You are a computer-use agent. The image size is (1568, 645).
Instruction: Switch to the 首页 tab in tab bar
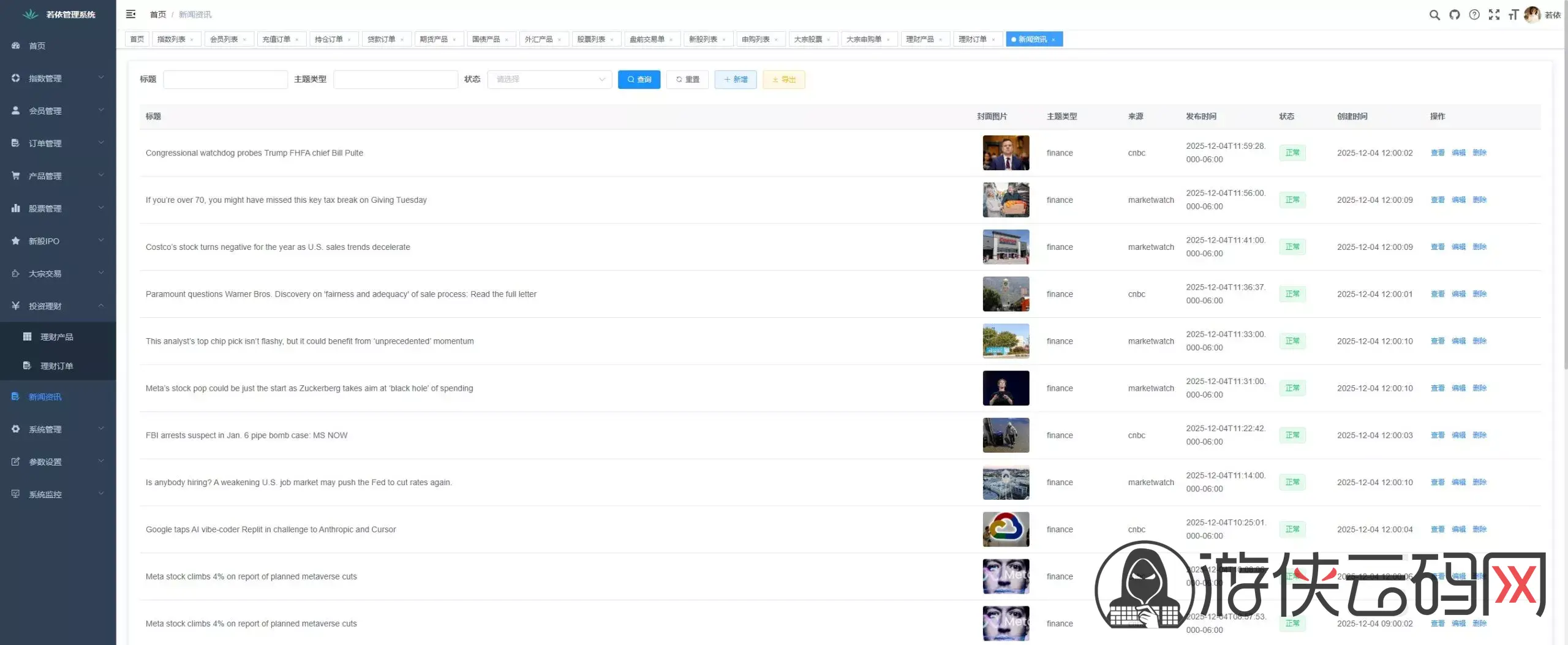pos(137,39)
